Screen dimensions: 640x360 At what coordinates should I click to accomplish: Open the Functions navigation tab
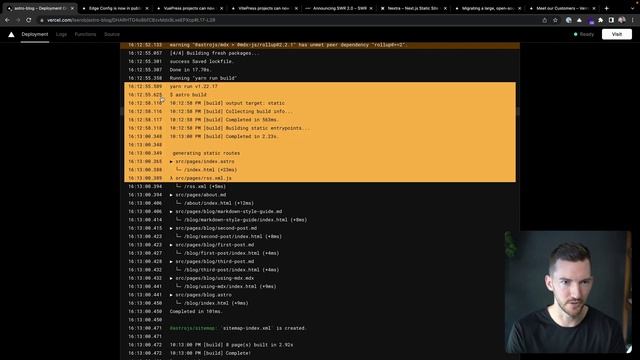point(85,34)
